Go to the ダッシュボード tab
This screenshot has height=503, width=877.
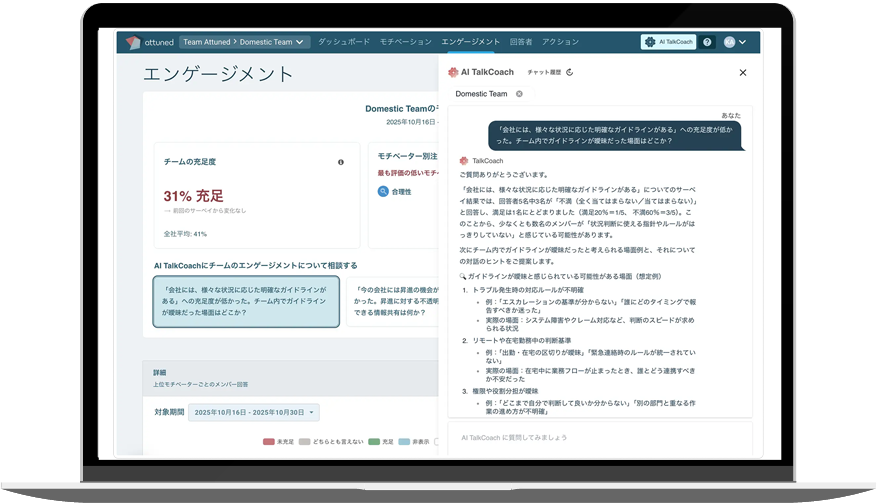tap(344, 42)
